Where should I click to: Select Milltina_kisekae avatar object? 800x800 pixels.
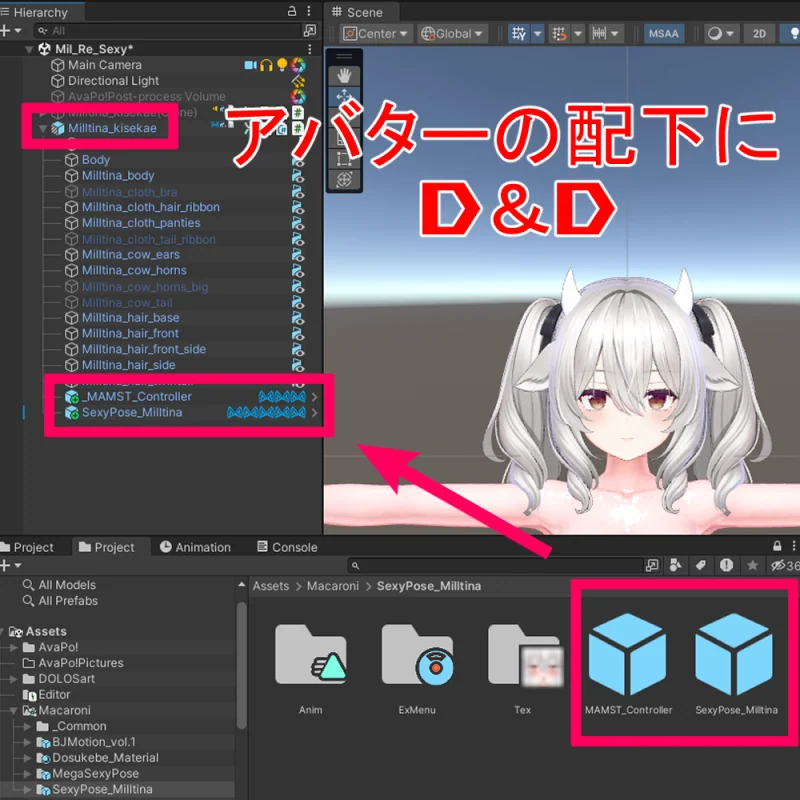tap(112, 128)
